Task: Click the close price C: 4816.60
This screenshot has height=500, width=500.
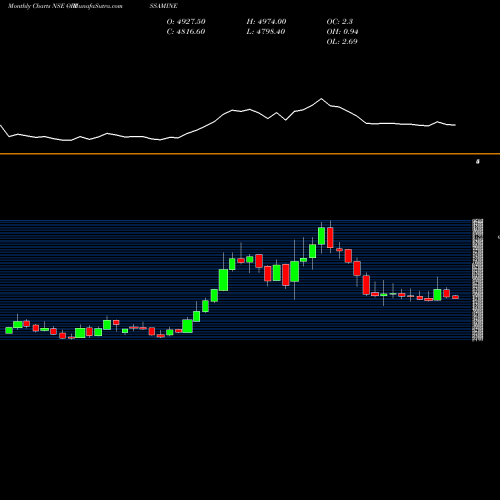Action: tap(186, 32)
